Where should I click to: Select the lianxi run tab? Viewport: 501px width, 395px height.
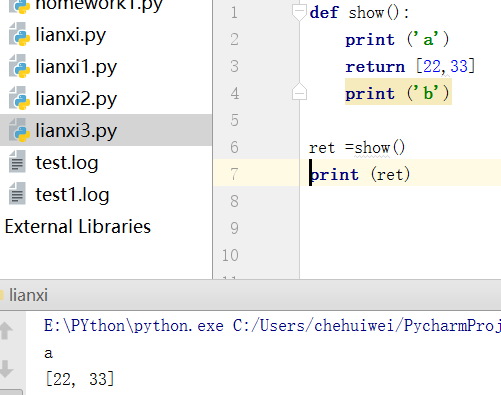tap(28, 295)
